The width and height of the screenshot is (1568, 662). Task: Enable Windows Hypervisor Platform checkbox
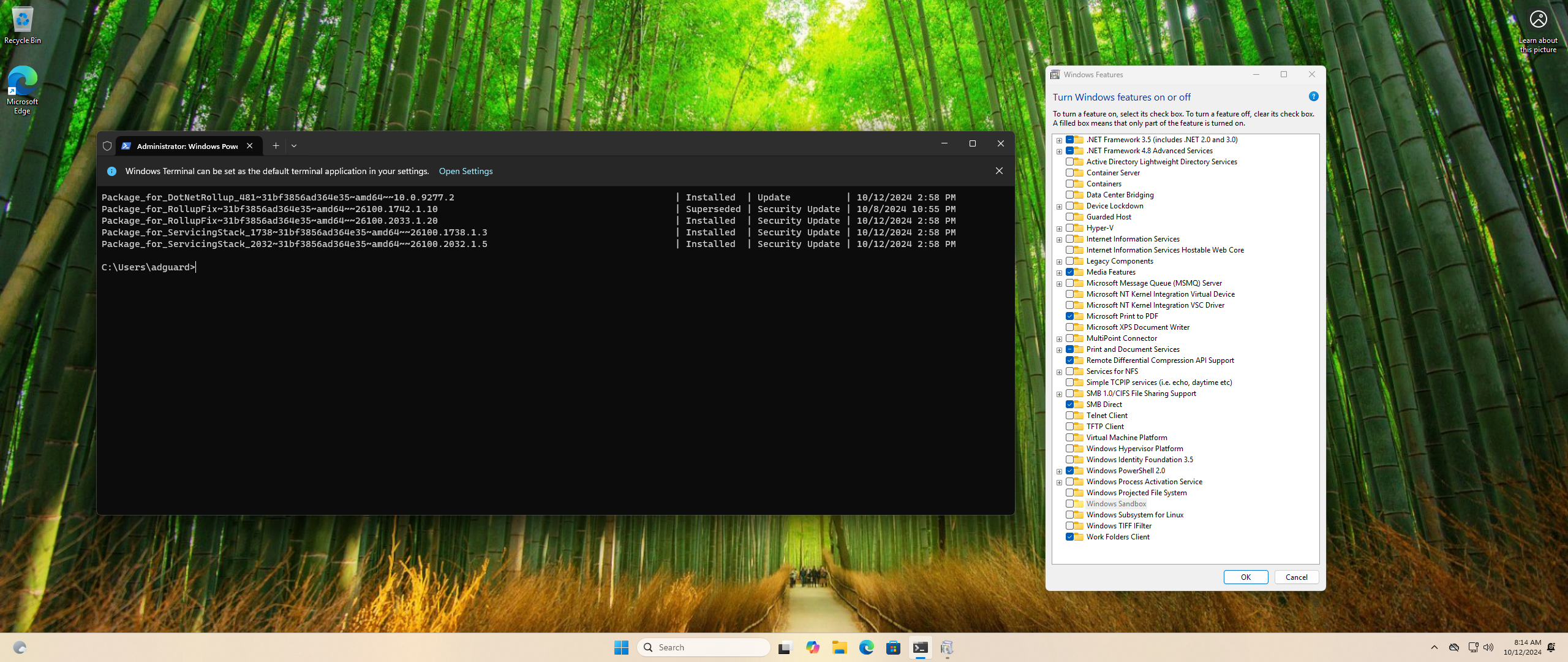click(x=1069, y=449)
